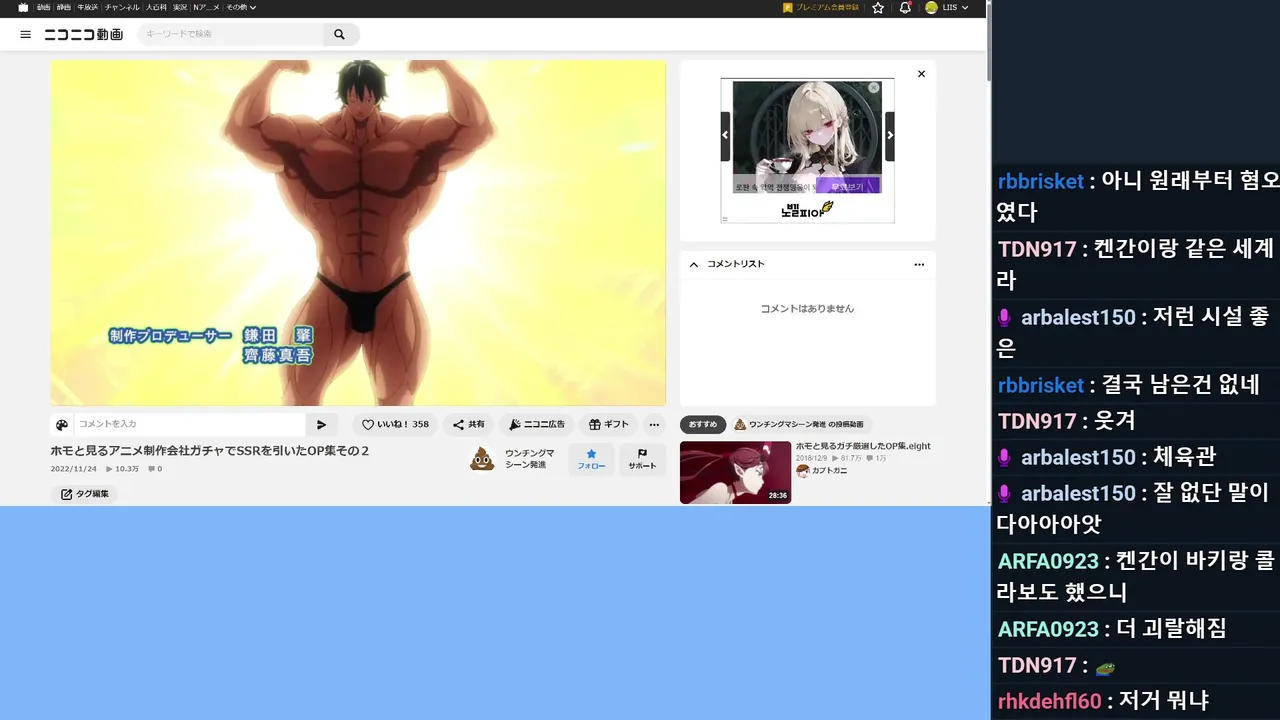Open the ウンチングマシーン発進 uploader name
This screenshot has height=720, width=1280.
tap(529, 459)
